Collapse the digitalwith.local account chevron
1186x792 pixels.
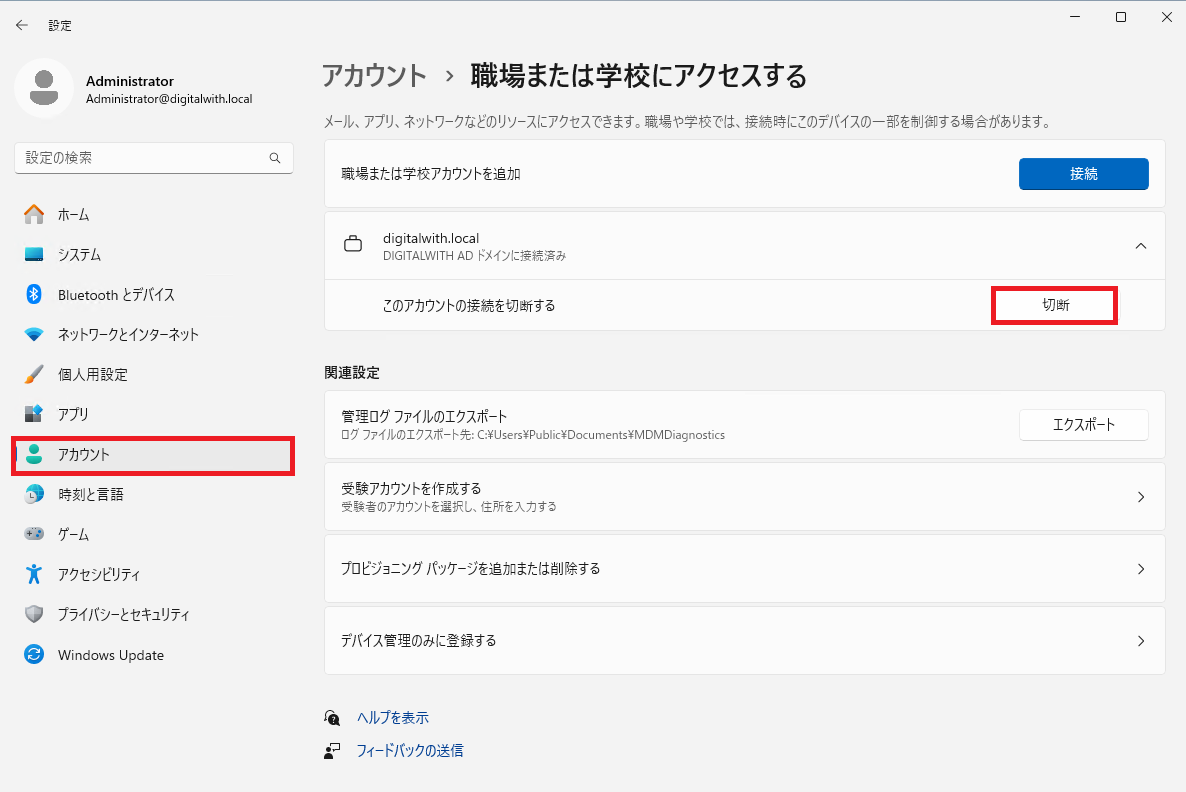pyautogui.click(x=1141, y=246)
